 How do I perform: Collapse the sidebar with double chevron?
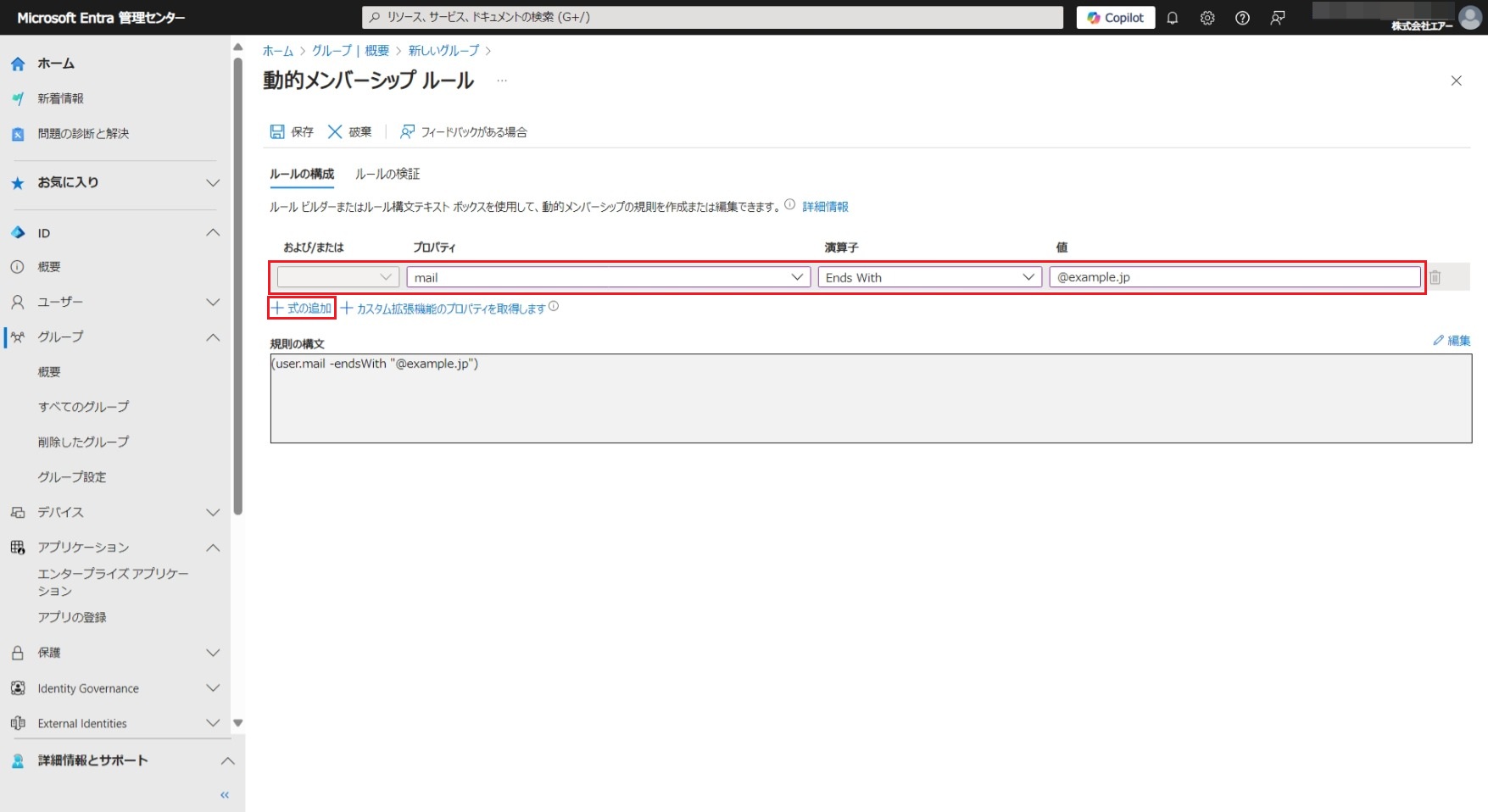pyautogui.click(x=225, y=795)
